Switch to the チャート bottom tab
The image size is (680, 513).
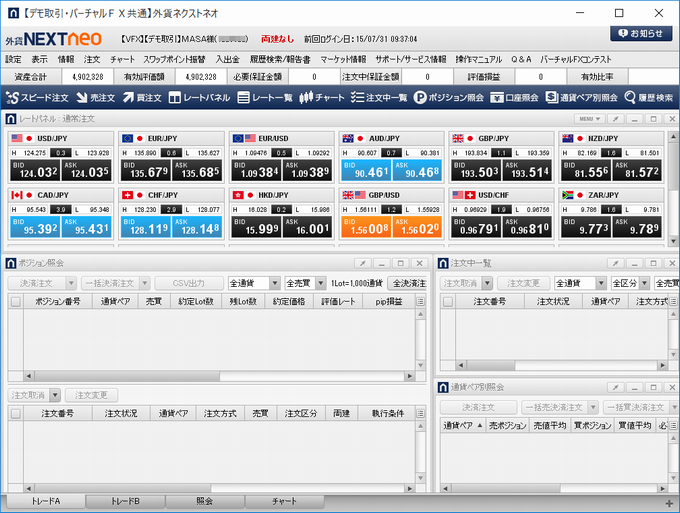(x=284, y=501)
